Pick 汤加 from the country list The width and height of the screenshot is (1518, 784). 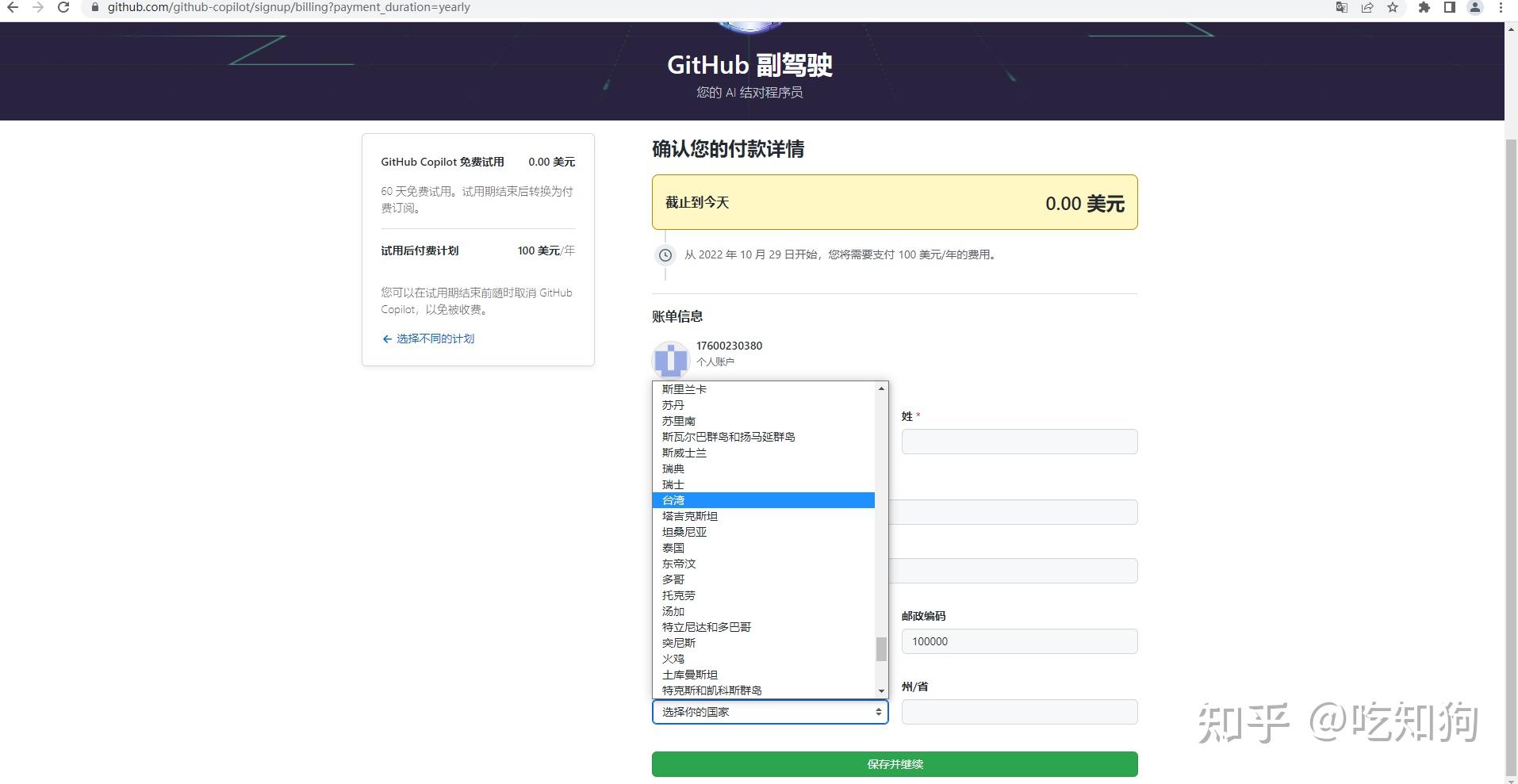click(x=764, y=611)
